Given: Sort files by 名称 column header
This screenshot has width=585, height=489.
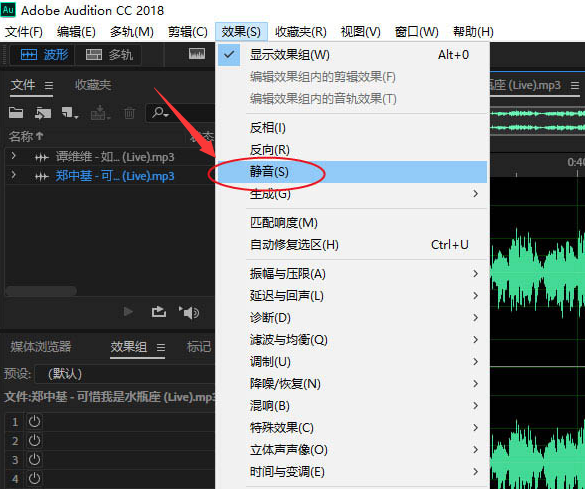Looking at the screenshot, I should [26, 137].
